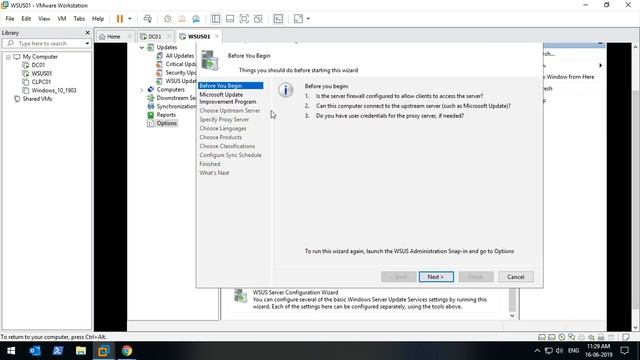
Task: Click the options pane scroll down arrow
Action: [512, 316]
